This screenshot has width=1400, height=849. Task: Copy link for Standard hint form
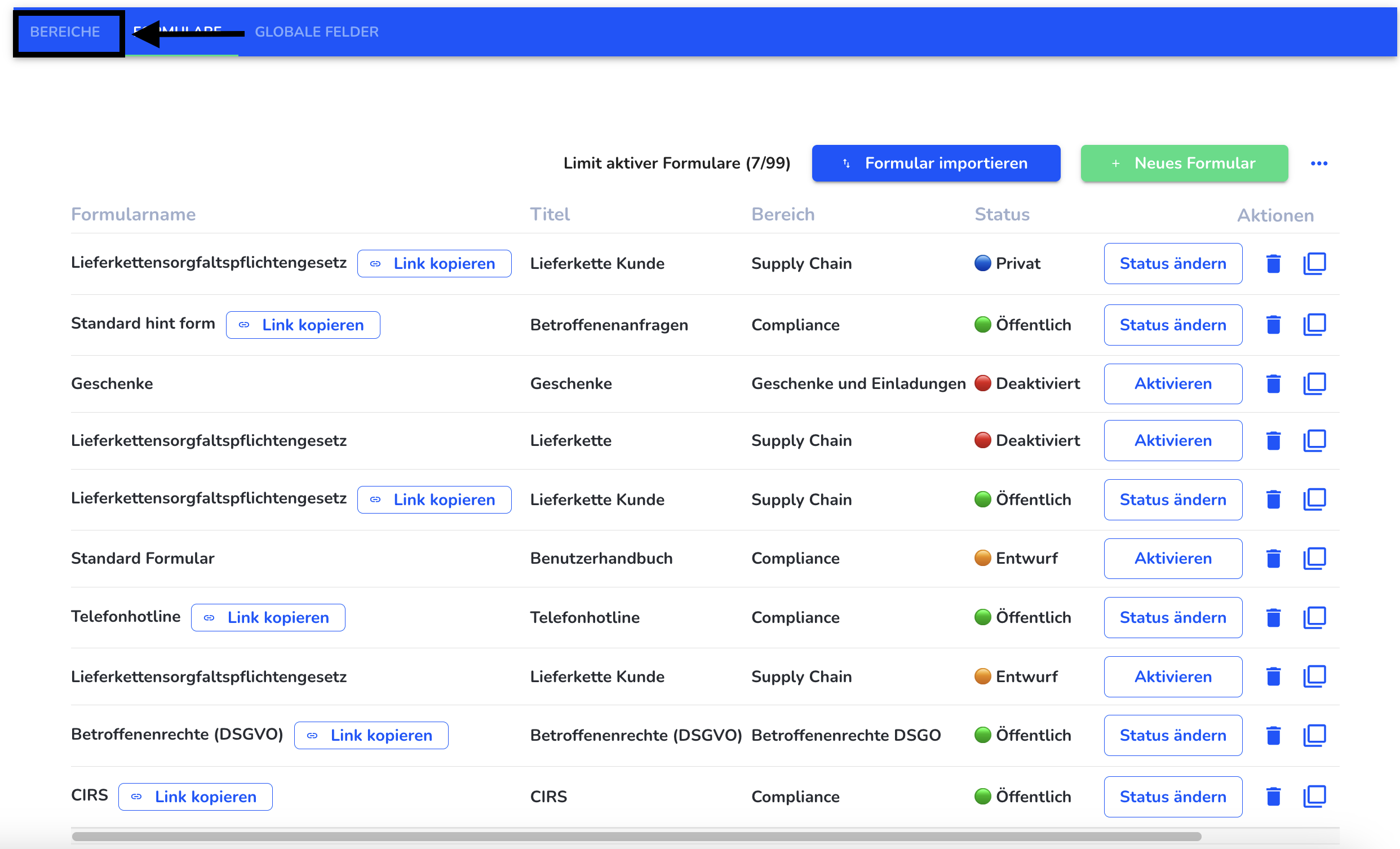pos(303,325)
